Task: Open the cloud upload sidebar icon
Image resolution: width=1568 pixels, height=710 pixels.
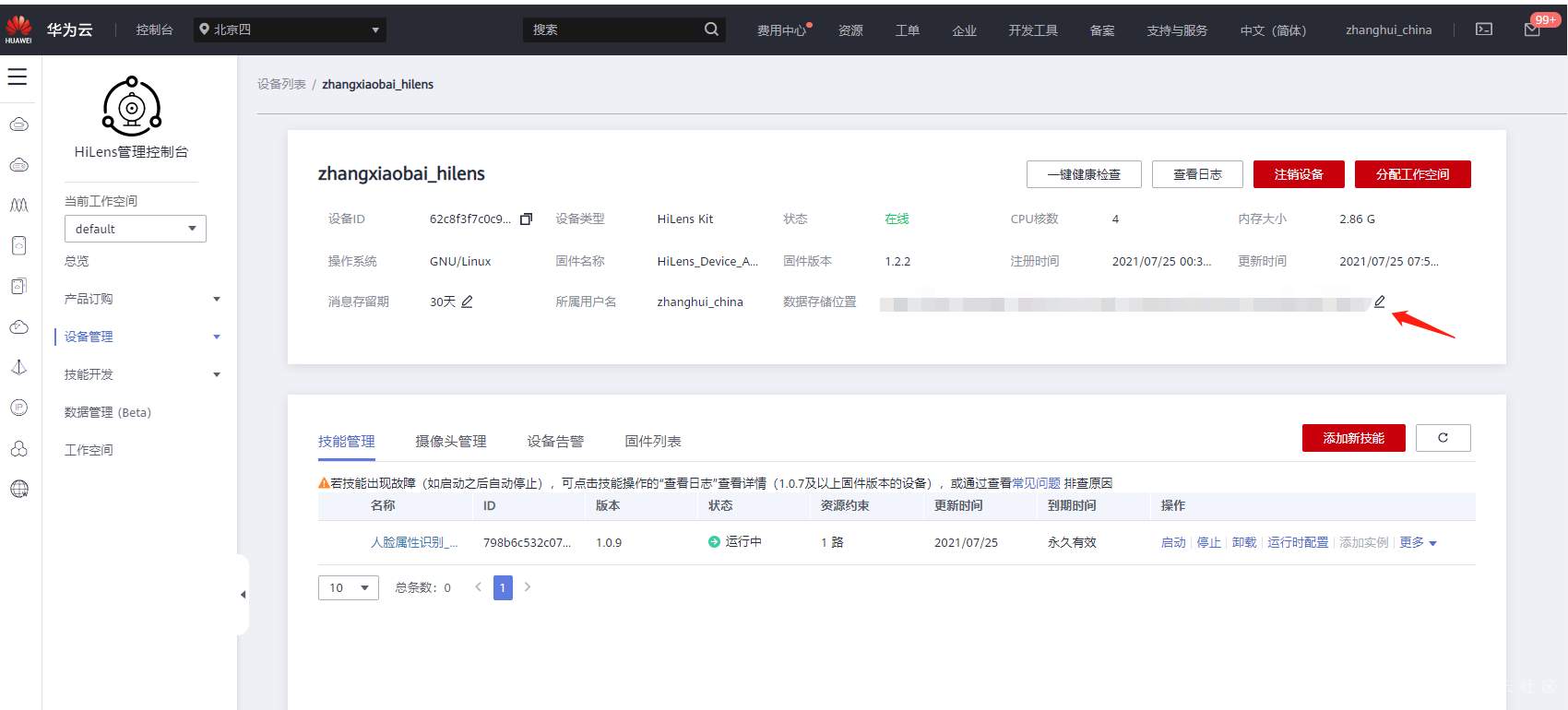Action: click(19, 327)
